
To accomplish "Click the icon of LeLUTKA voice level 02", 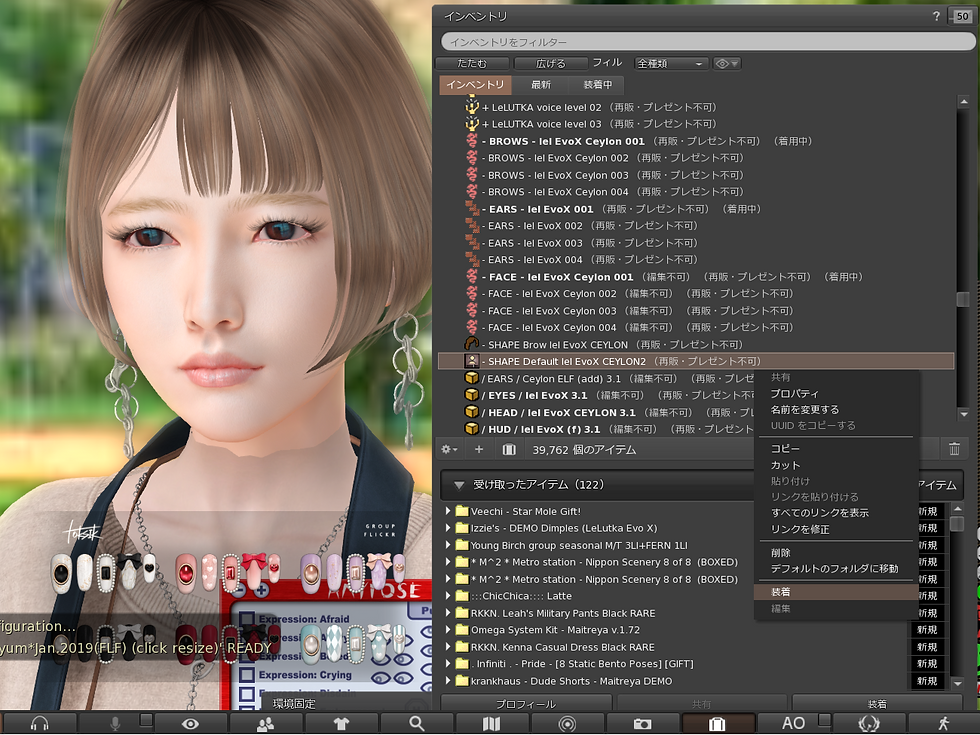I will click(x=472, y=107).
